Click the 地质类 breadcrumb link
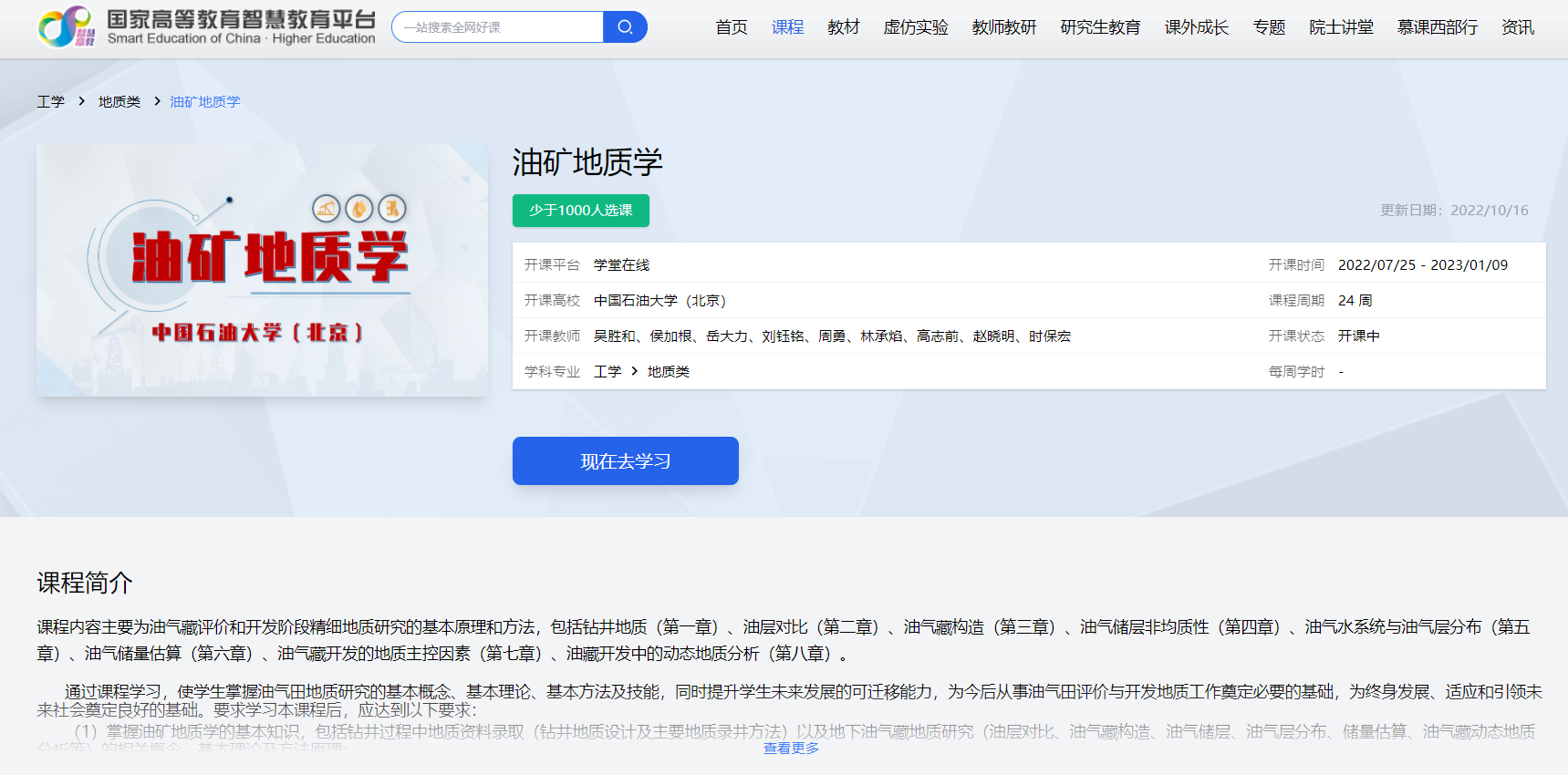Screen dimensions: 1568x775 (x=119, y=101)
